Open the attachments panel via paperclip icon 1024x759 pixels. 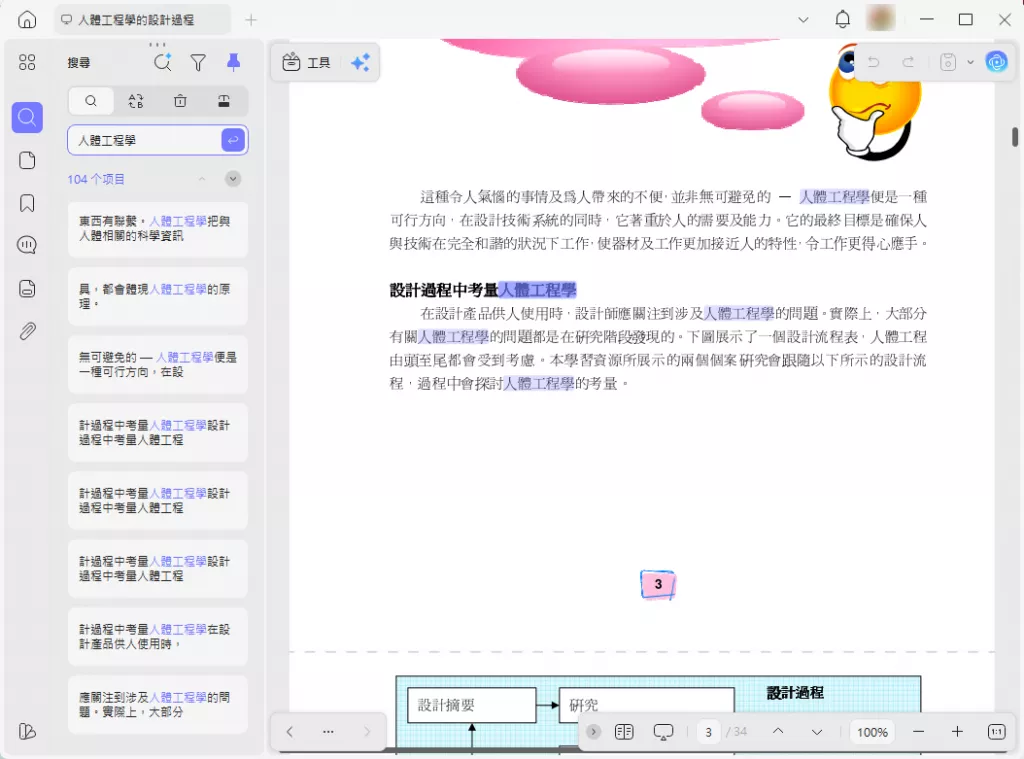pos(27,330)
